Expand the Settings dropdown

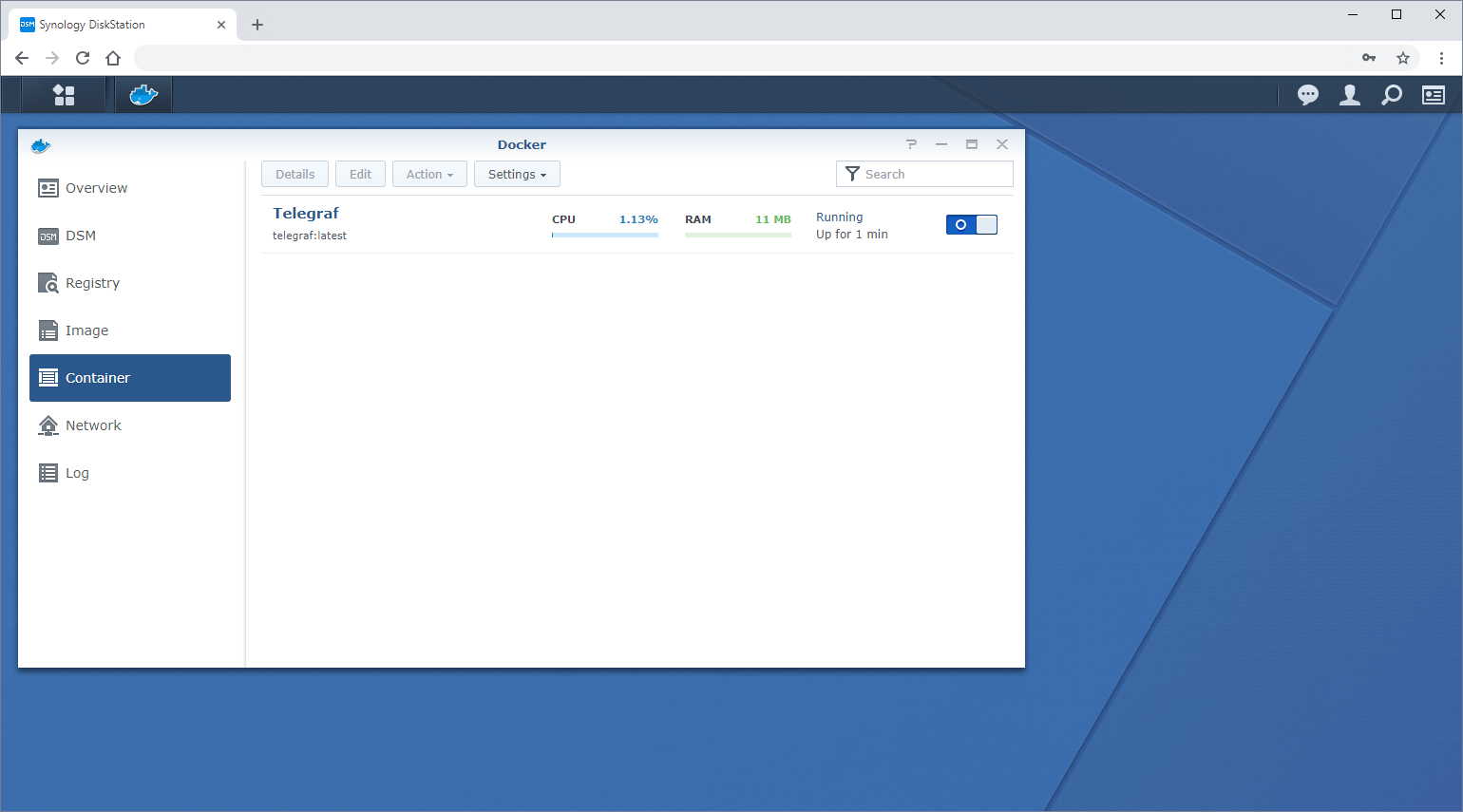(517, 174)
